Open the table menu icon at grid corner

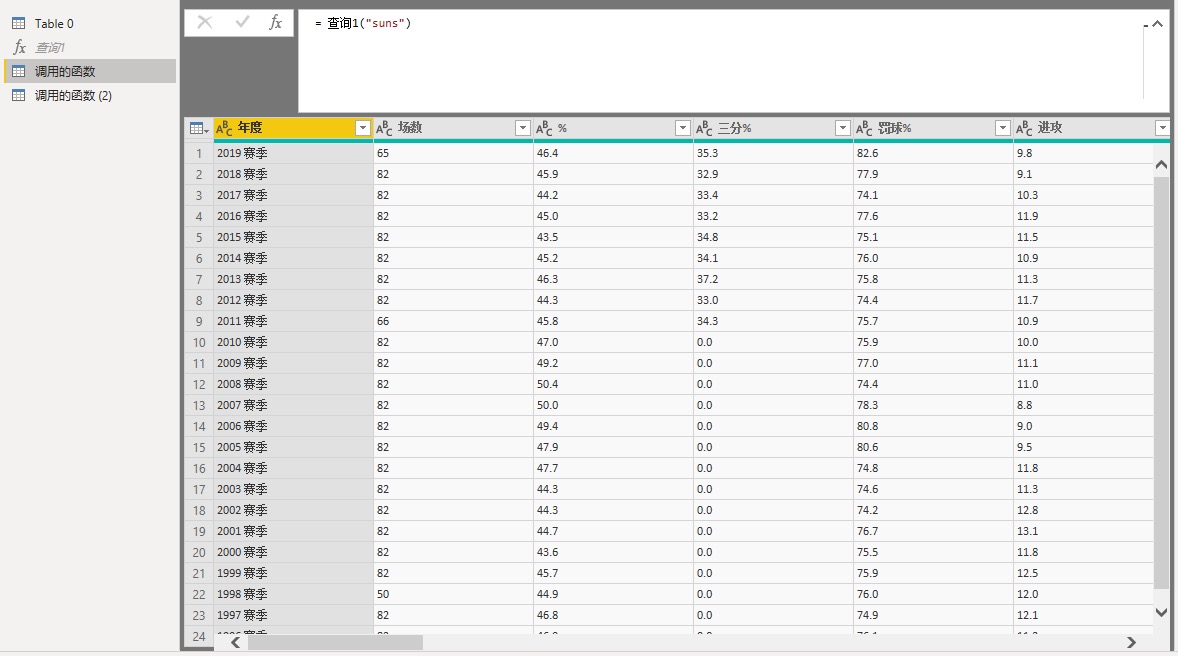pos(199,128)
